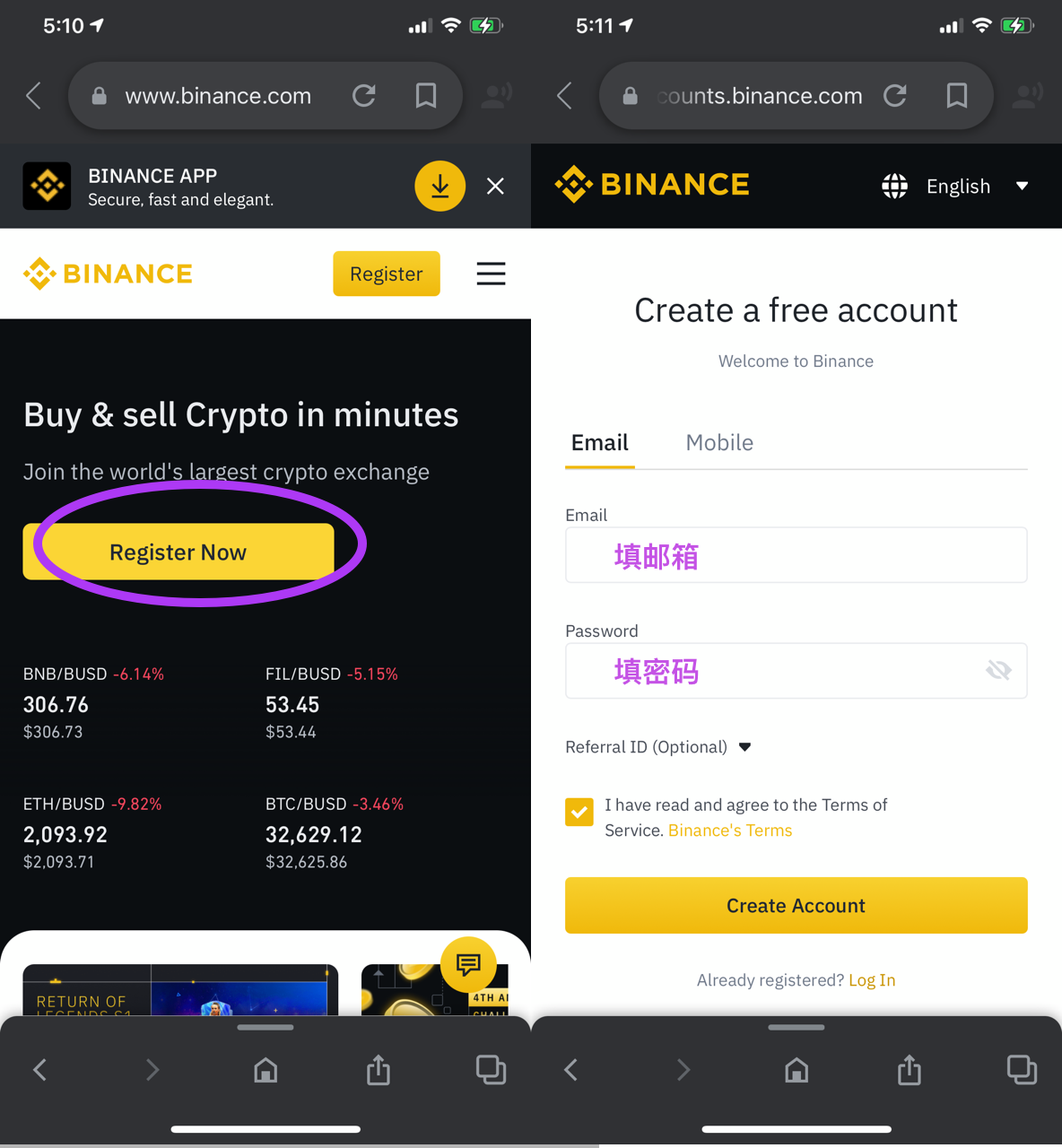Tap the bookmark icon in the browser bar
This screenshot has height=1148, width=1062.
(424, 95)
